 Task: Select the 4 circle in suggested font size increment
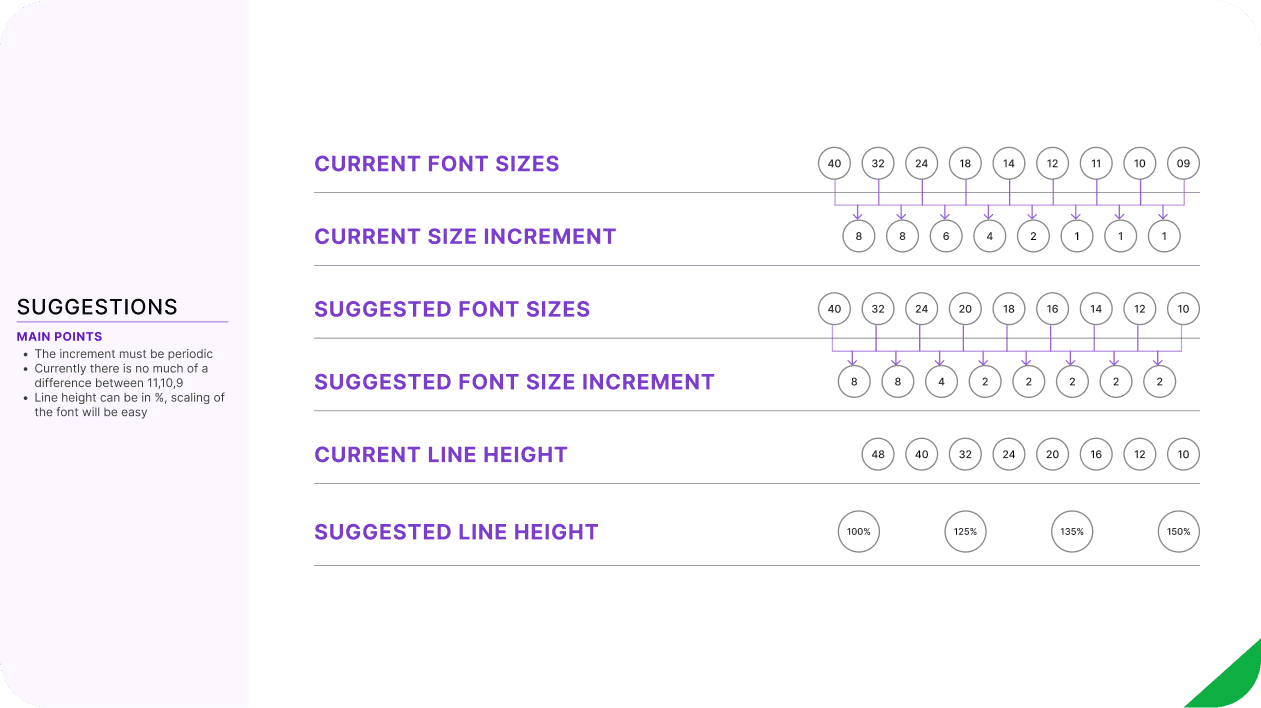point(941,382)
